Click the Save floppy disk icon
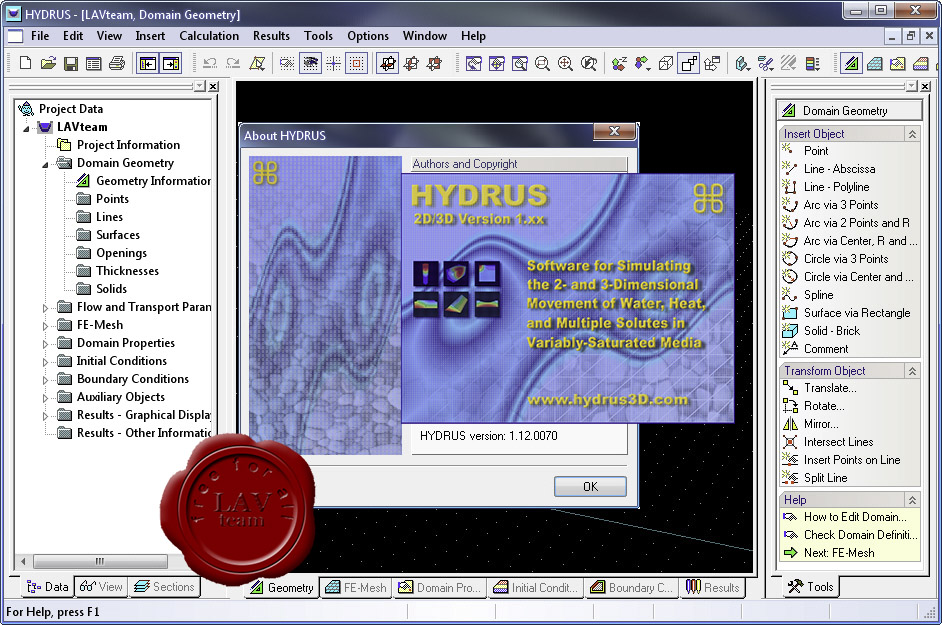Screen dimensions: 942x625 click(x=71, y=63)
